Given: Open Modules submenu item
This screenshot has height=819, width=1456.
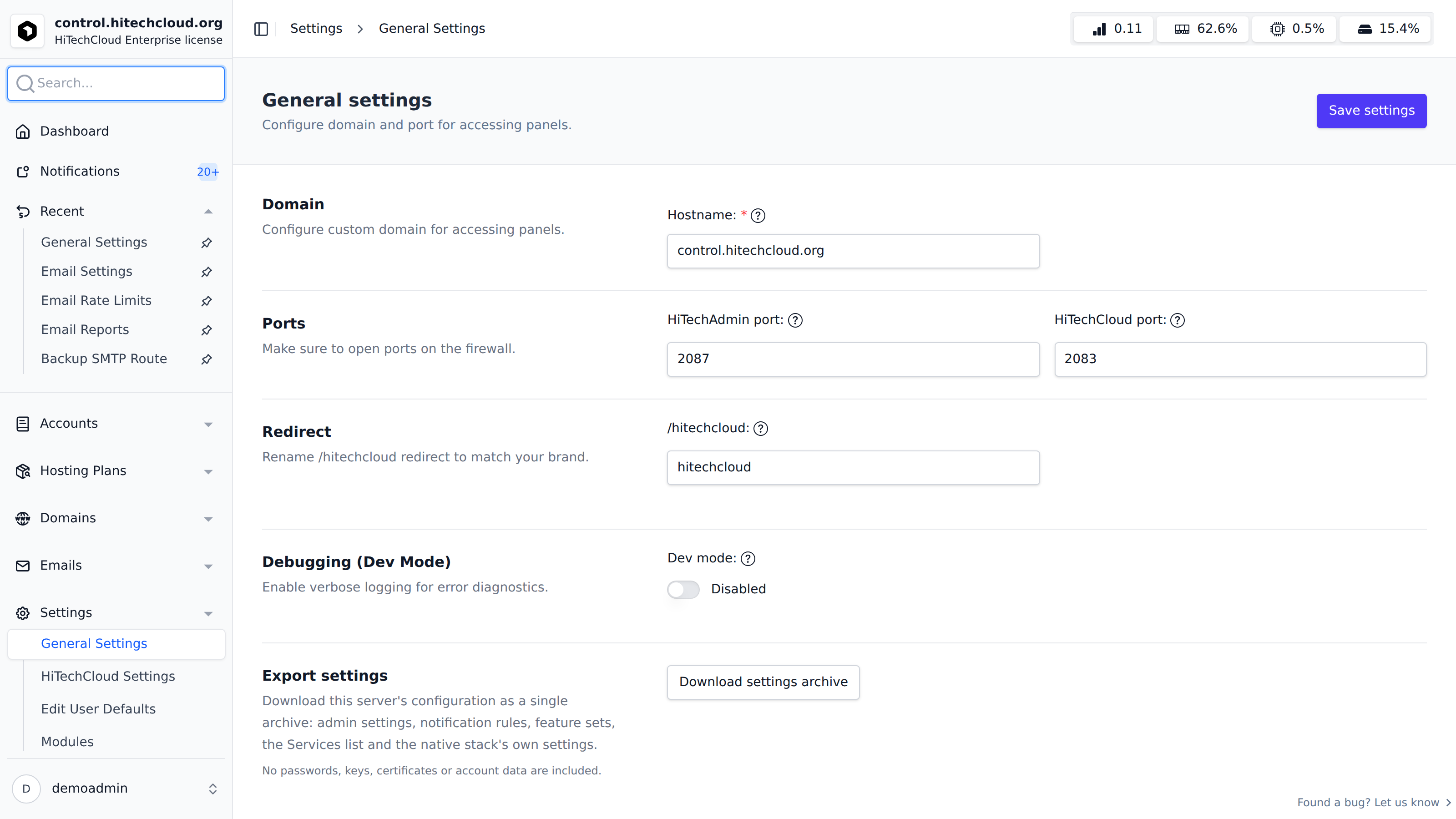Looking at the screenshot, I should pos(67,742).
